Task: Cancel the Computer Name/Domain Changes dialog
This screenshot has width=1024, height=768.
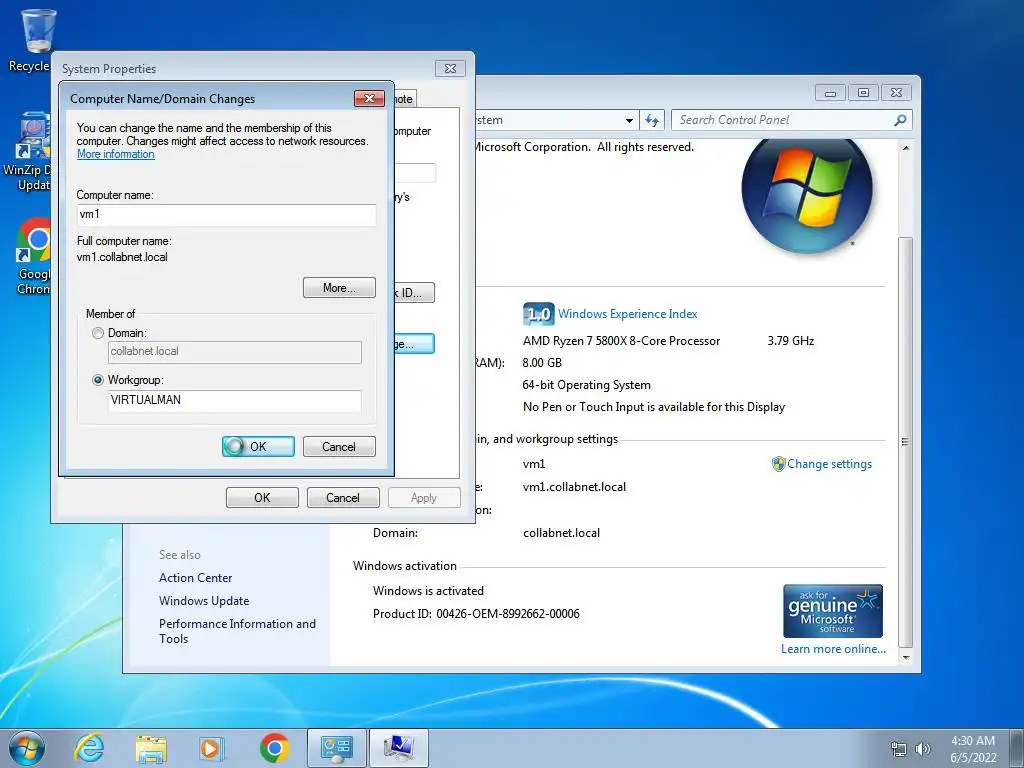Action: pos(339,447)
